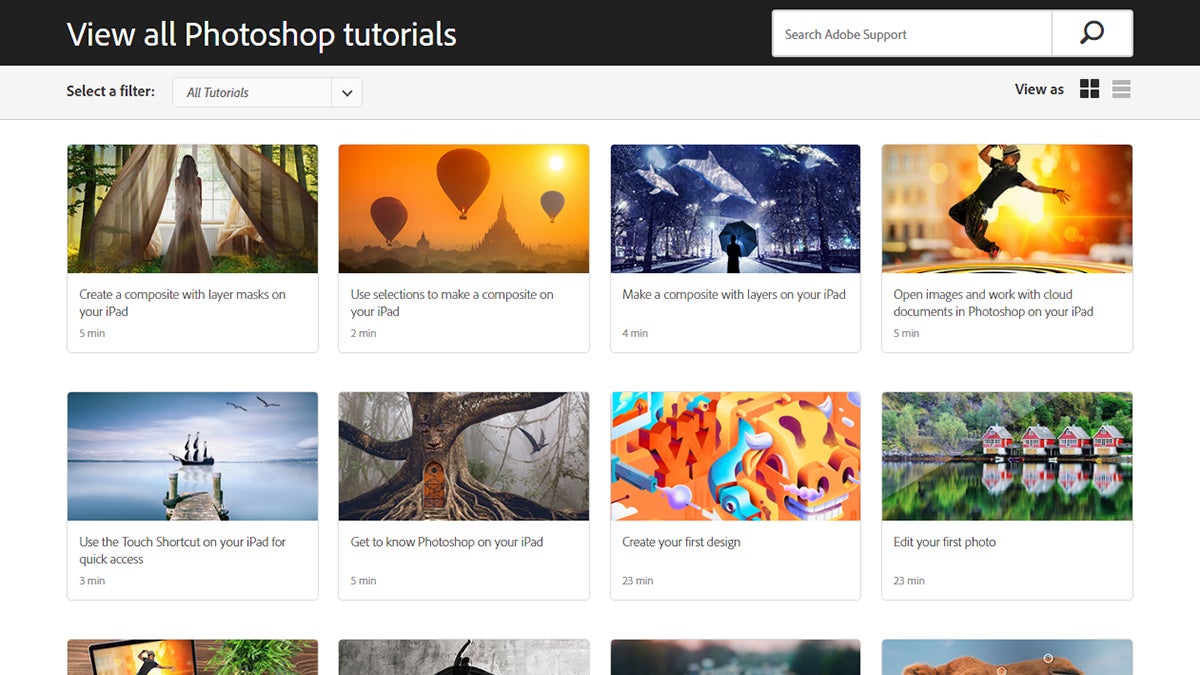Open 'Use the Touch Shortcut on your iPad'
The image size is (1200, 675).
click(182, 550)
